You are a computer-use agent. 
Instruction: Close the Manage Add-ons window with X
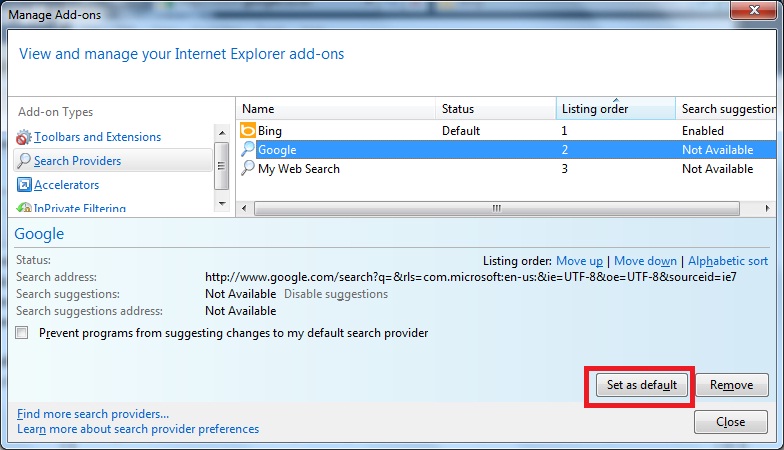(754, 10)
